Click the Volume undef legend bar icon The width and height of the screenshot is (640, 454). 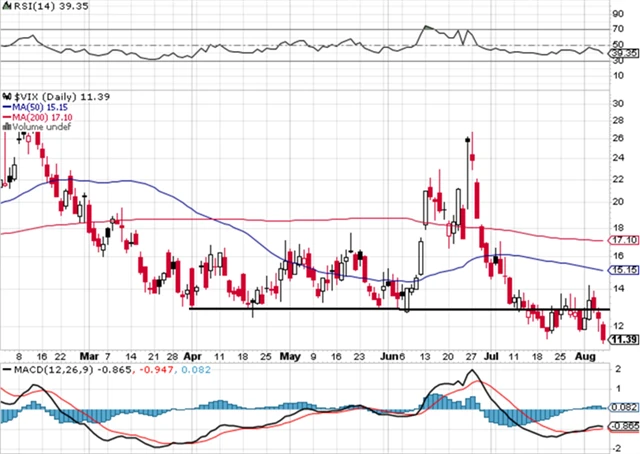(x=6, y=127)
